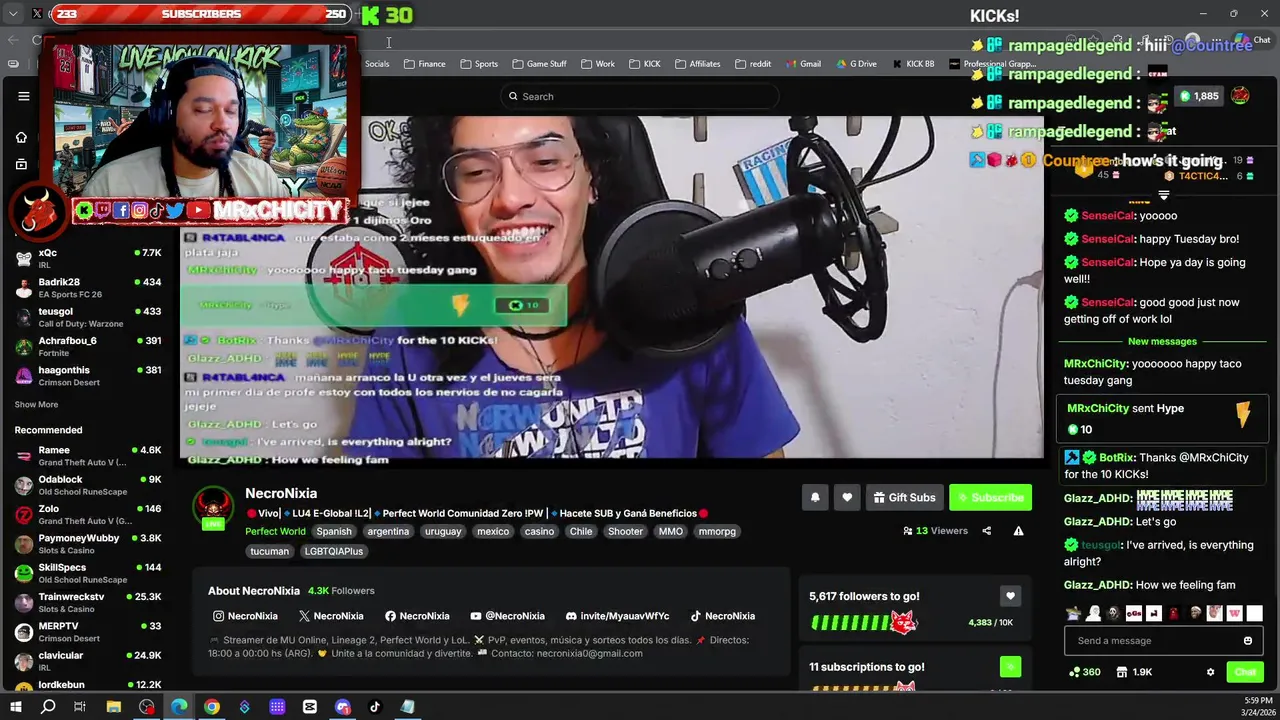Screen dimensions: 1280x720
Task: Click the notification bell for NecroNixia
Action: 815,497
